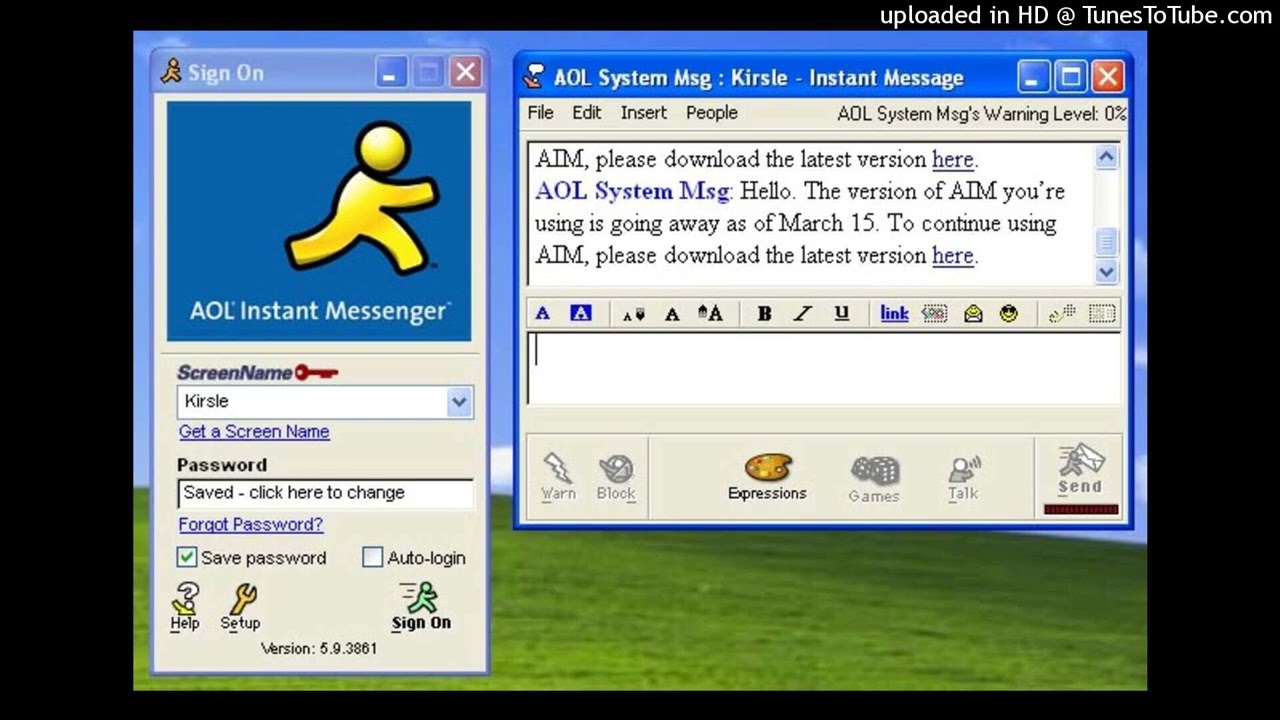Open Setup wrench in Sign On window
The width and height of the screenshot is (1280, 720).
(240, 607)
